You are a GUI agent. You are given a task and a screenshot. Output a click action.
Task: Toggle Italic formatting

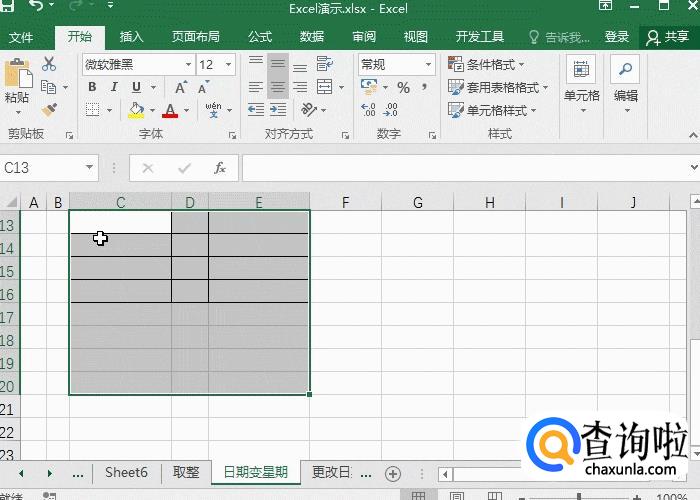pos(114,87)
